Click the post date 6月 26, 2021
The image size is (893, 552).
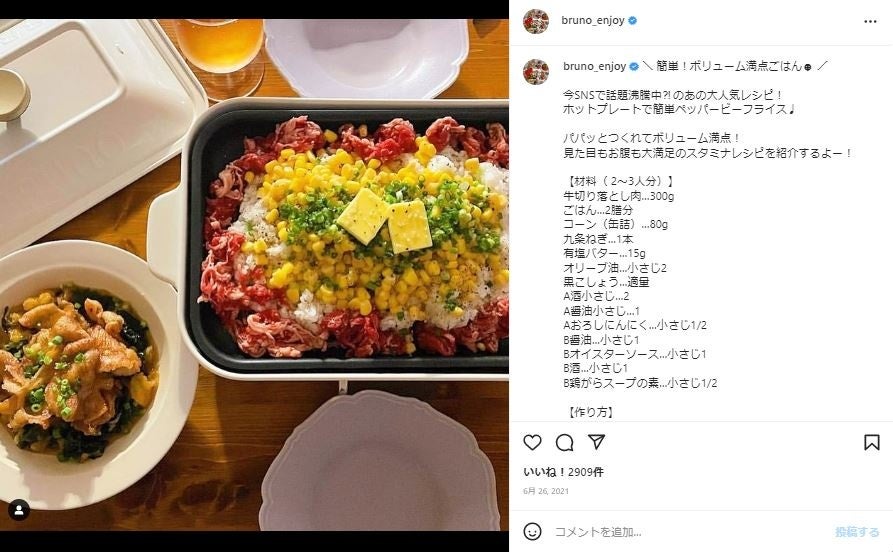coord(546,491)
